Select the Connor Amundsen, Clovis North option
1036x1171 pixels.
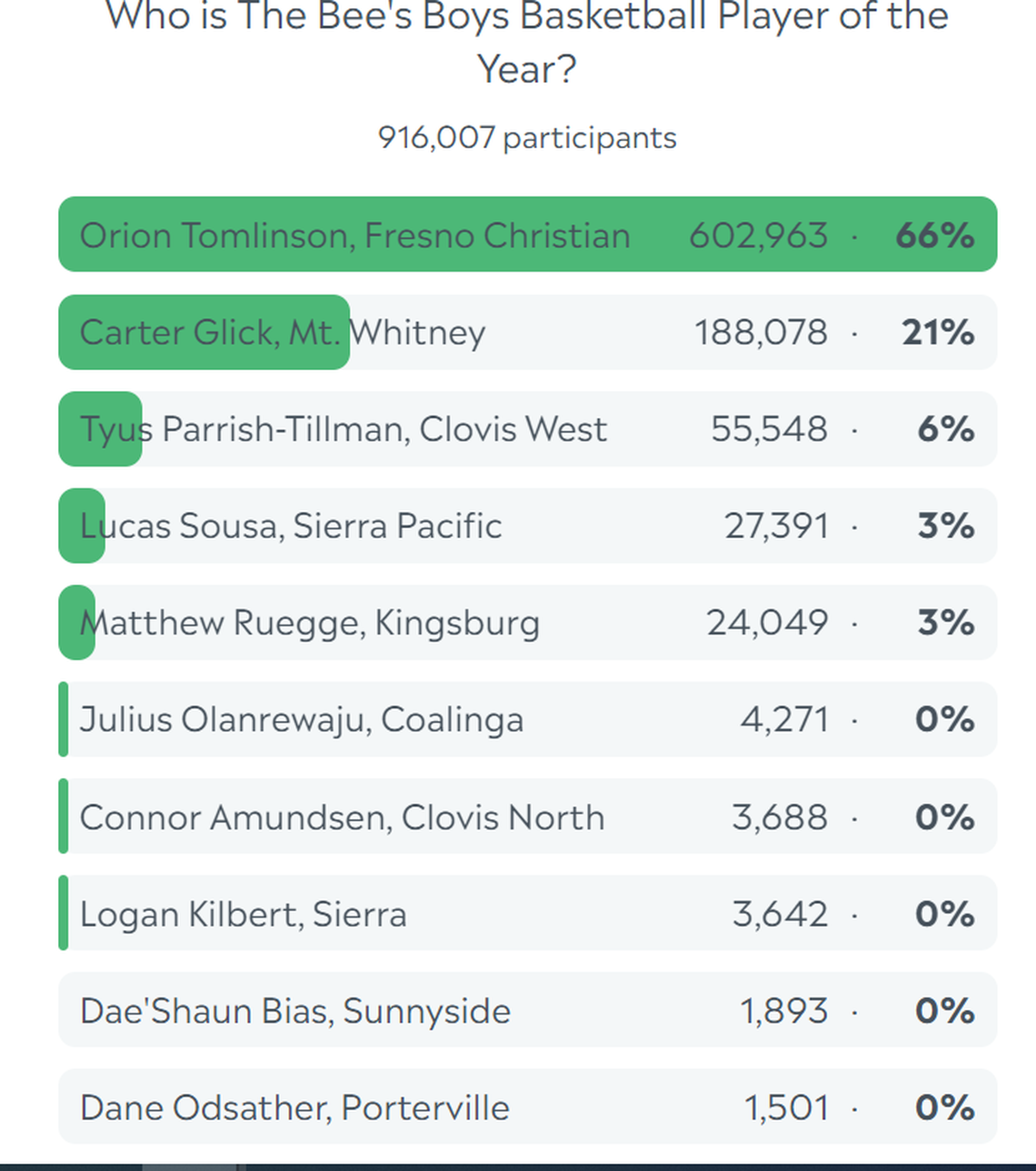342,817
